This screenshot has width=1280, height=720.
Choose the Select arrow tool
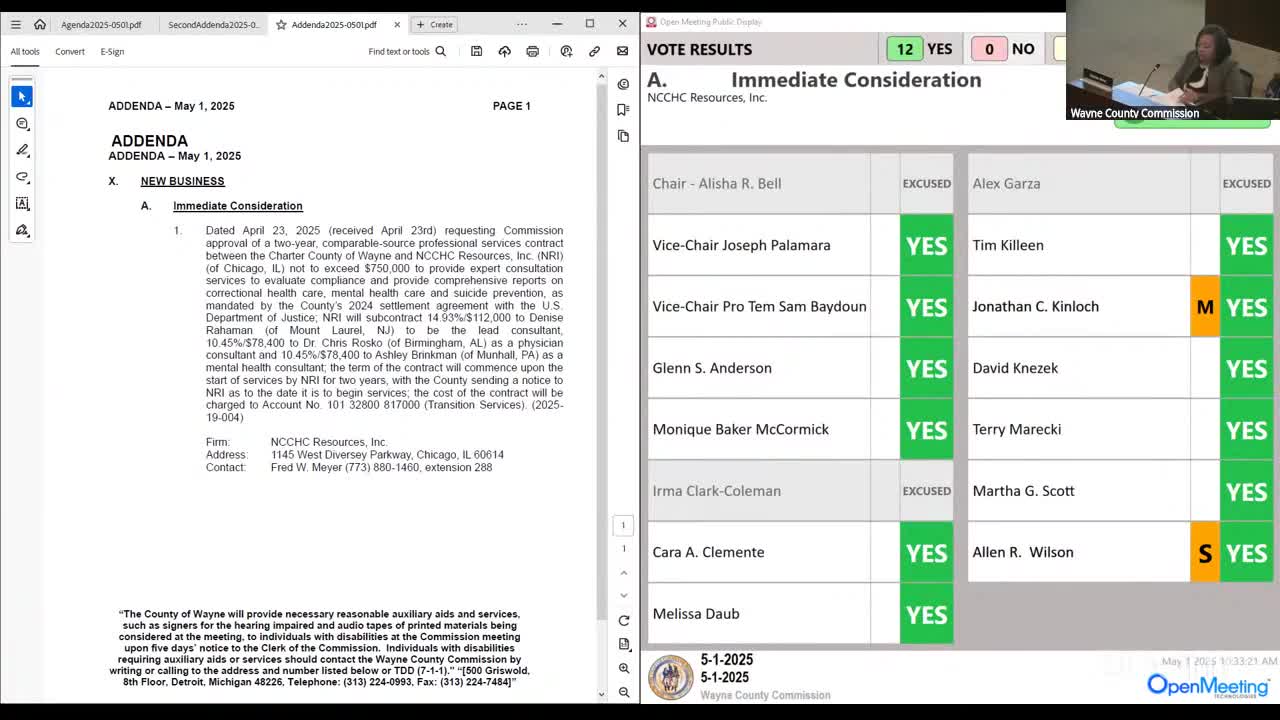click(22, 96)
